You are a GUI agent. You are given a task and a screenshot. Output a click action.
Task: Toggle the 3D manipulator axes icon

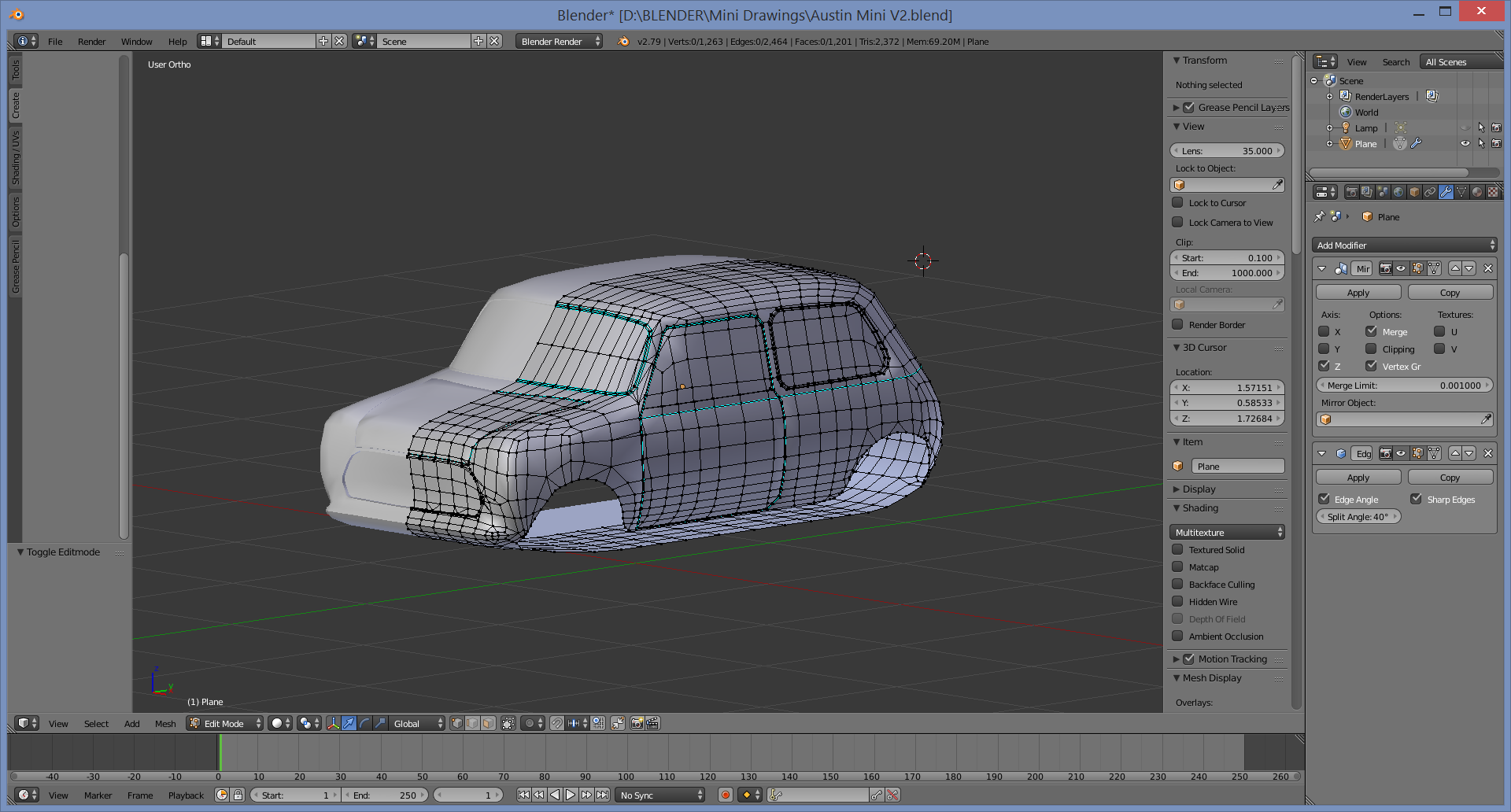click(x=333, y=723)
